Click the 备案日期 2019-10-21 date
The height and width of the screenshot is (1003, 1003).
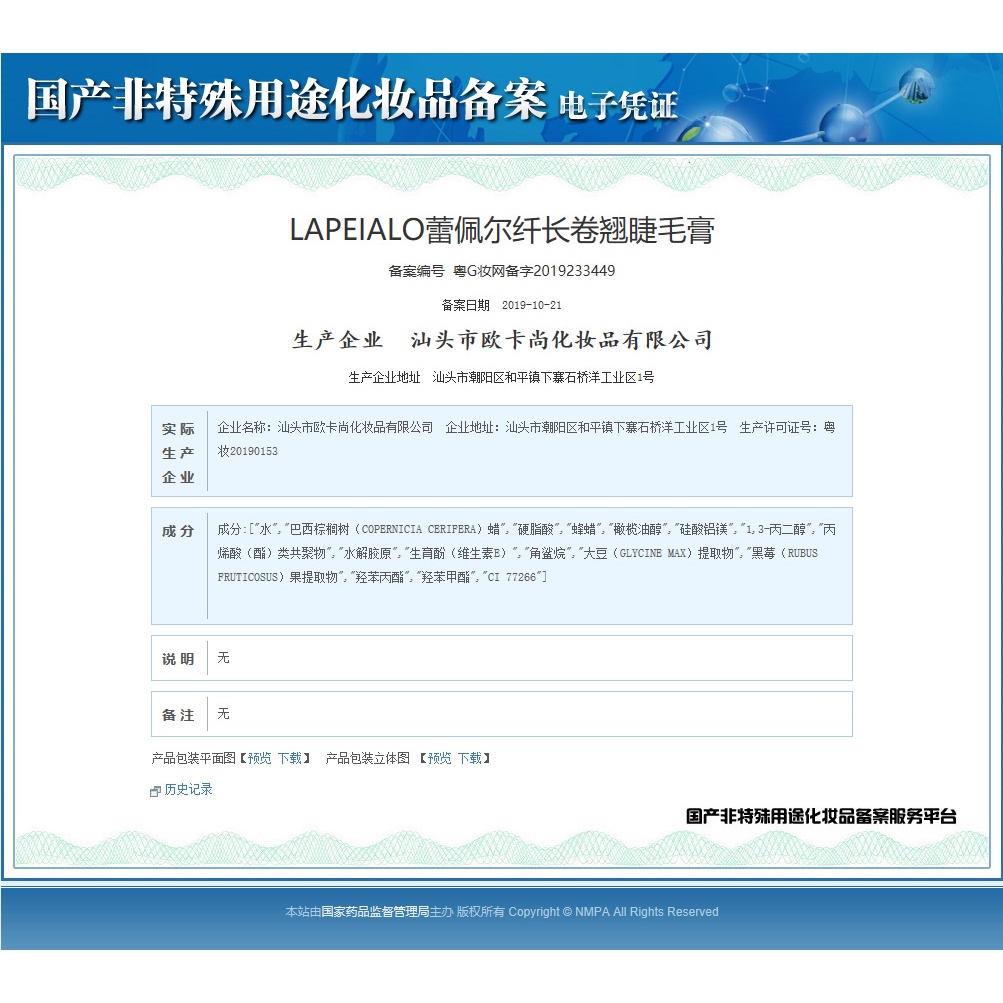(x=502, y=305)
